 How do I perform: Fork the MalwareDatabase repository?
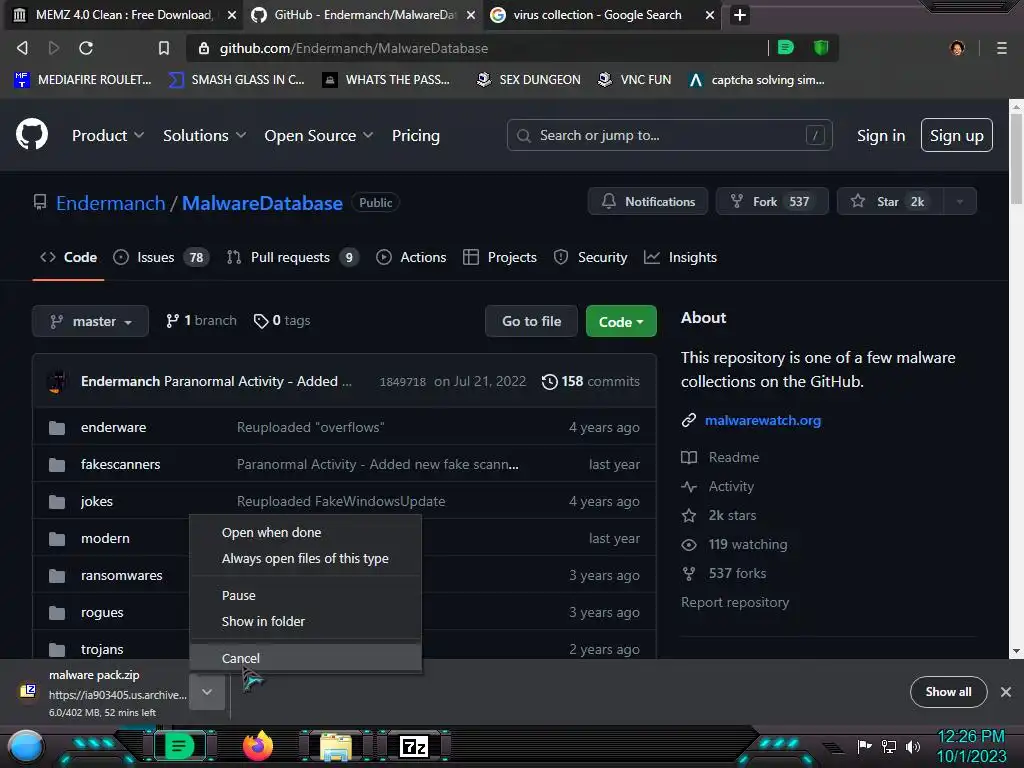(x=771, y=202)
